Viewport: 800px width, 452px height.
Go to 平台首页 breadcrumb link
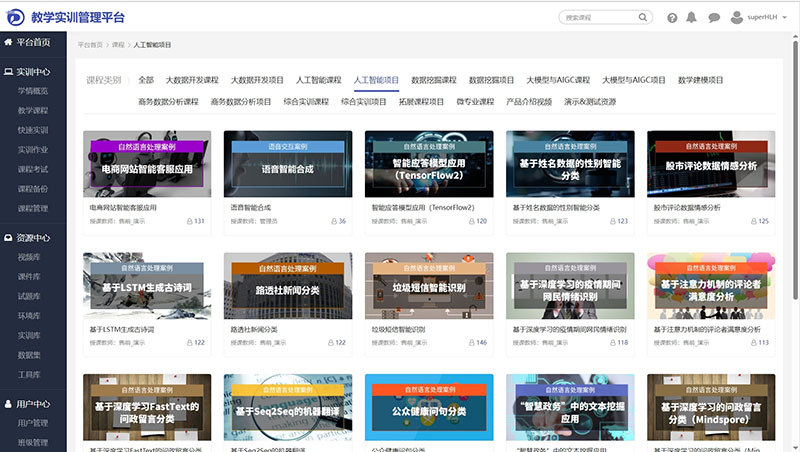(90, 45)
